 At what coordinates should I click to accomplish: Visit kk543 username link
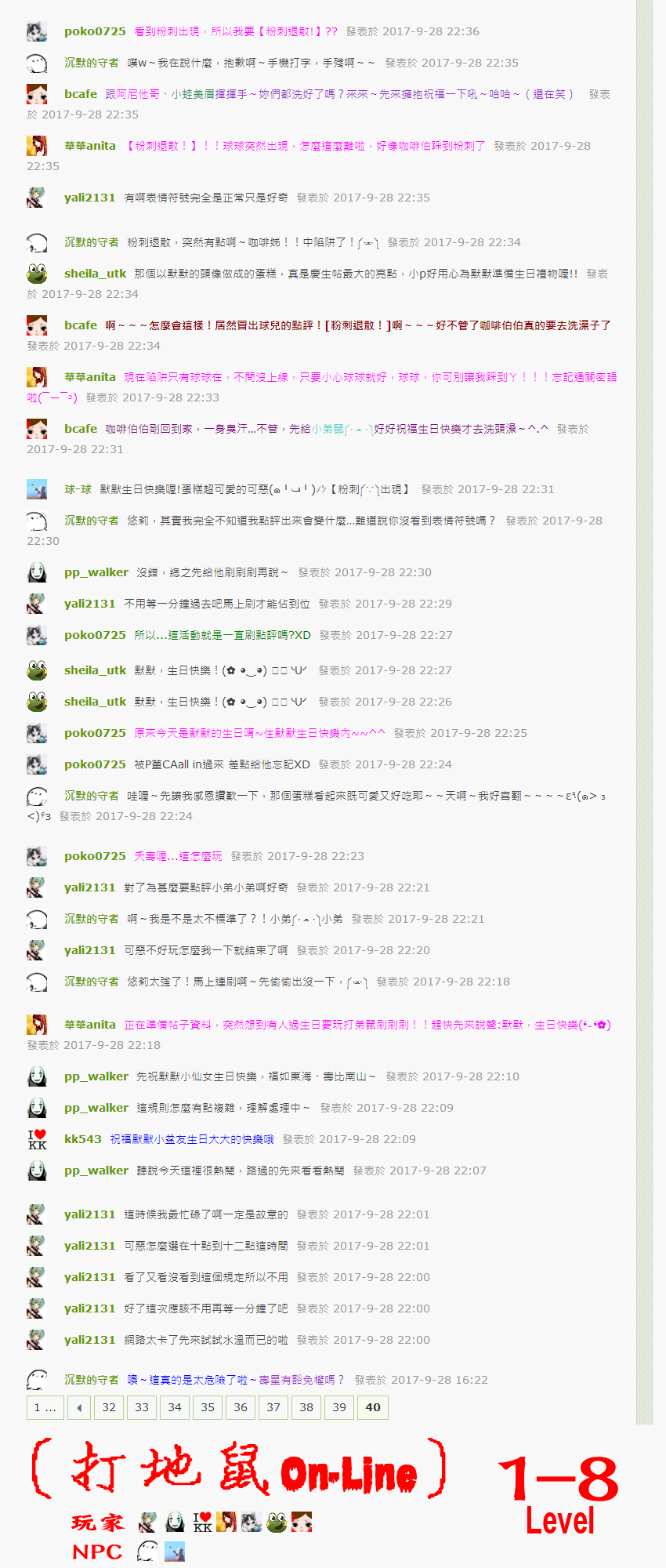point(83,1139)
